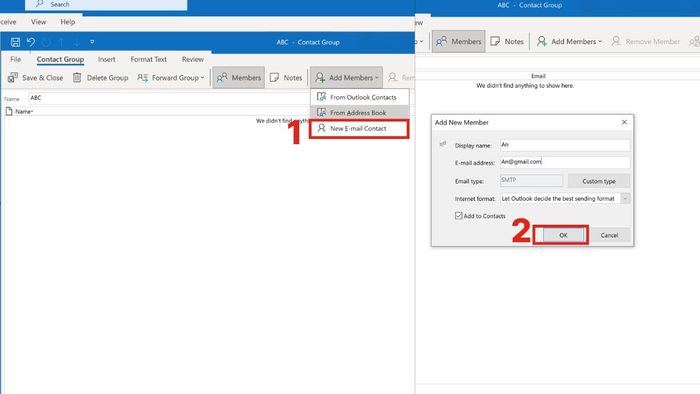Click the Save icon in quick access toolbar
Viewport: 700px width, 394px height.
(15, 42)
